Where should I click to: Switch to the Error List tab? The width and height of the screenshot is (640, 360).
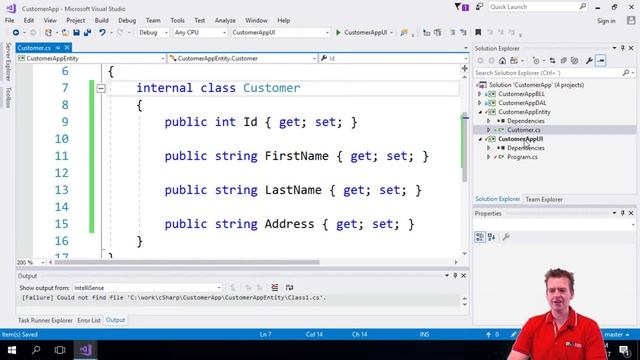point(89,320)
